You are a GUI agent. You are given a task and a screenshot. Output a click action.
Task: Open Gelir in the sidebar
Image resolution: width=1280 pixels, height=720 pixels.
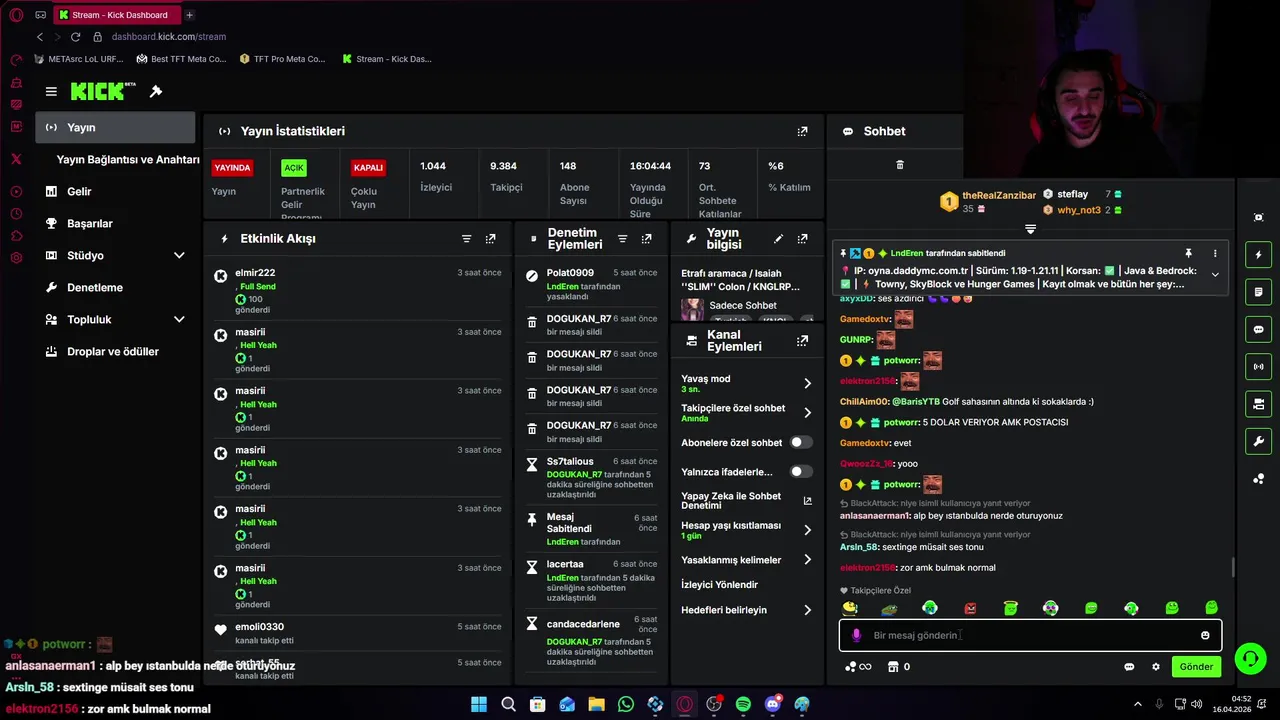pos(79,192)
